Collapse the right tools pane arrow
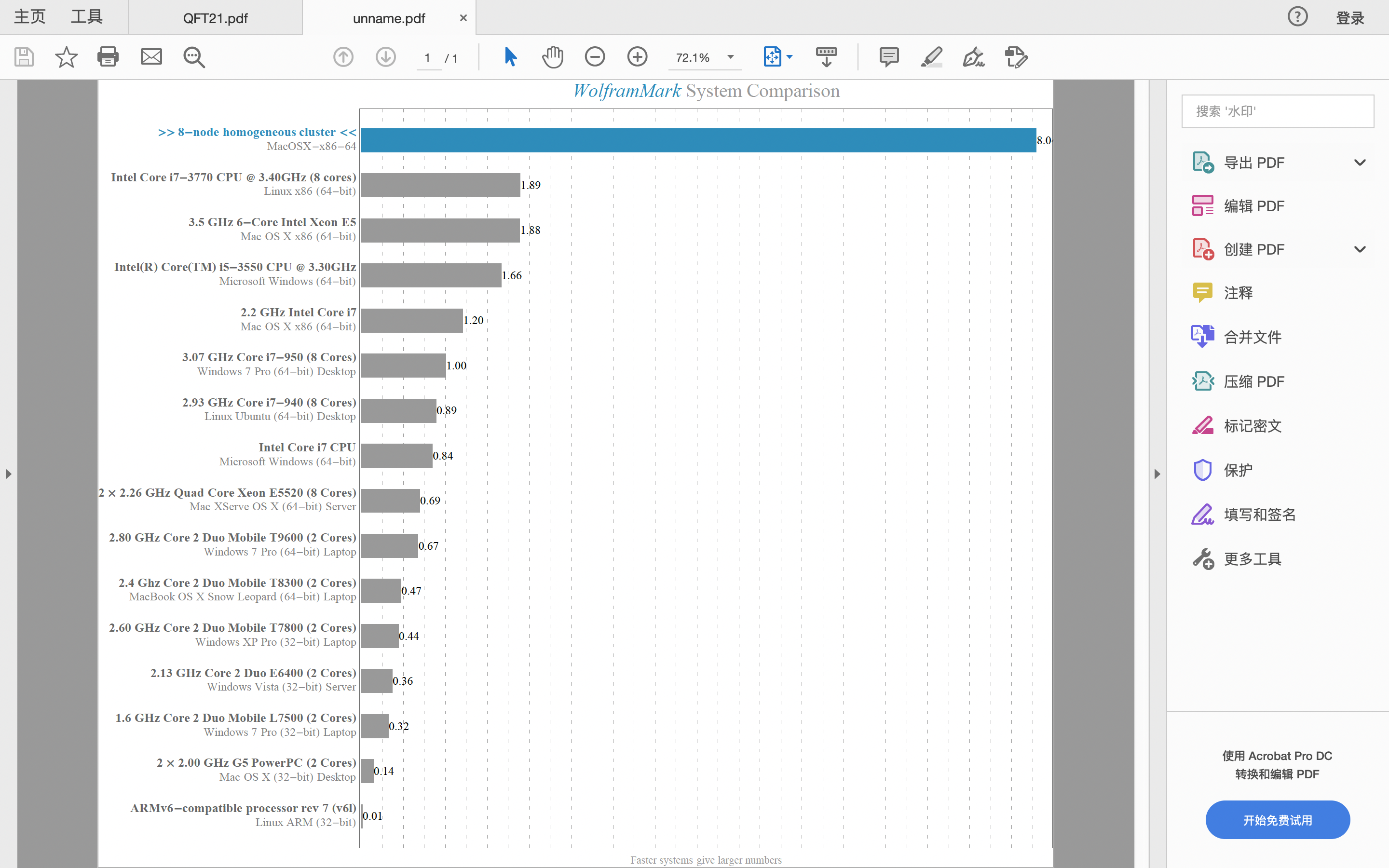 [1157, 474]
